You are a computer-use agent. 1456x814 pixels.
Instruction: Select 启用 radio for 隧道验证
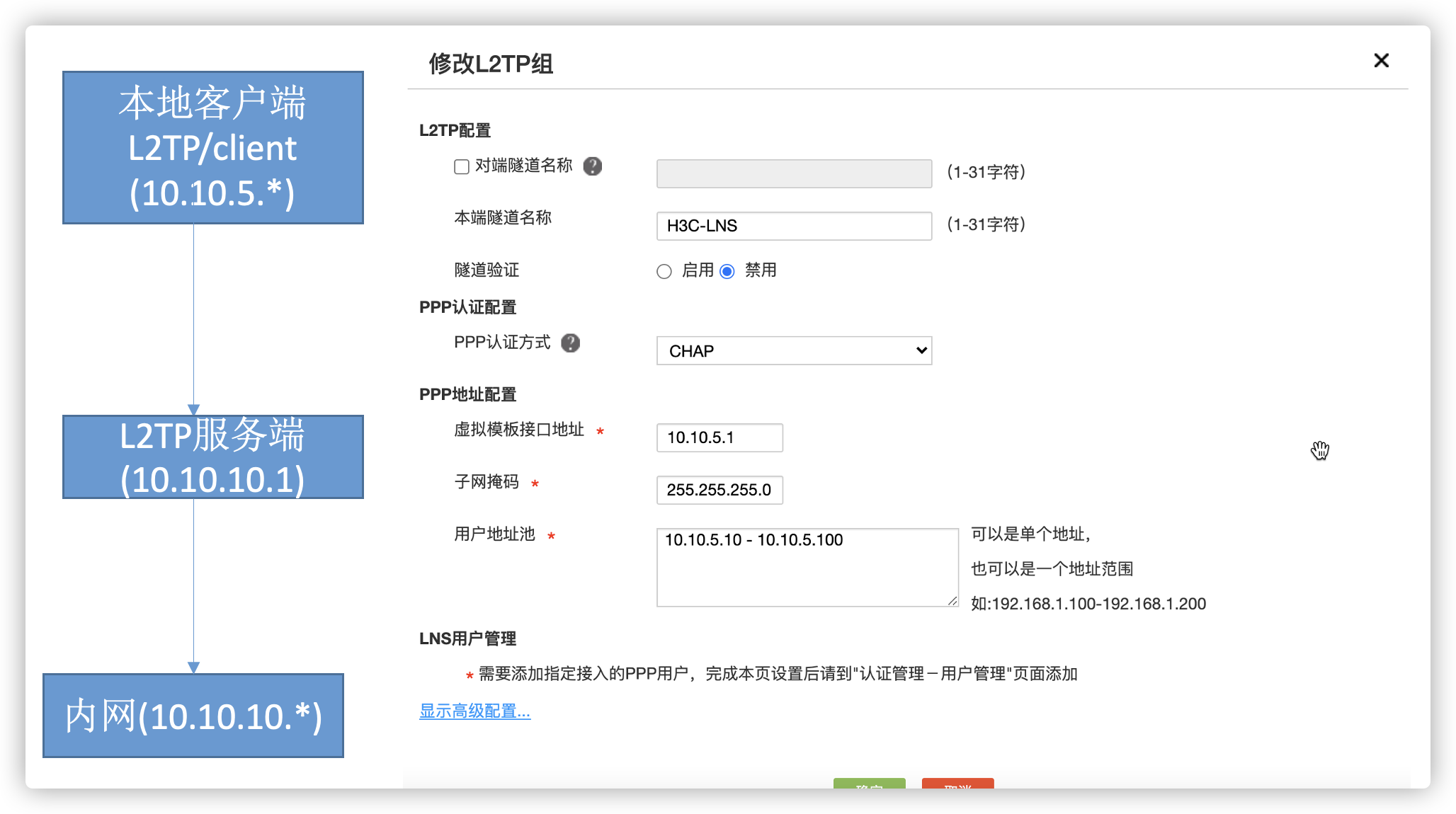664,272
